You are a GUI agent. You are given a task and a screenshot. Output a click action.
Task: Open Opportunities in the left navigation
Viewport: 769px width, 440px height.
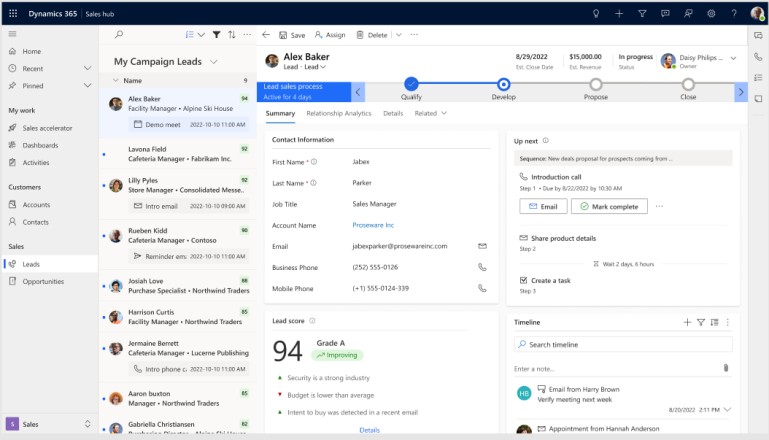(43, 281)
